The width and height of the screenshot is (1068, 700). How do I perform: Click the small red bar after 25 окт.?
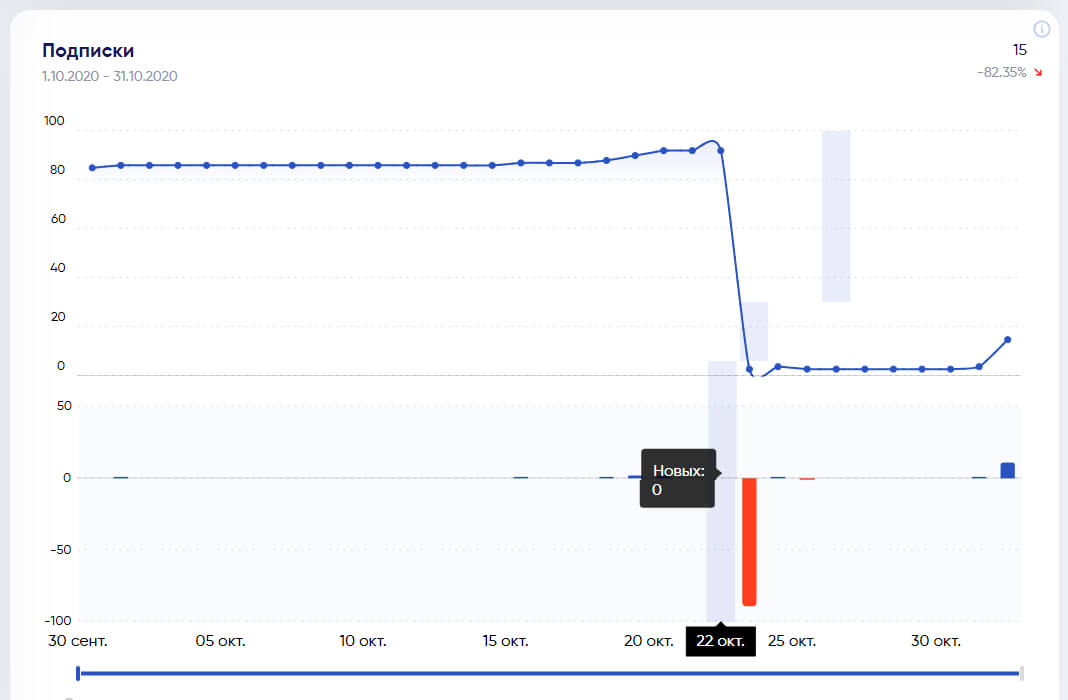807,479
